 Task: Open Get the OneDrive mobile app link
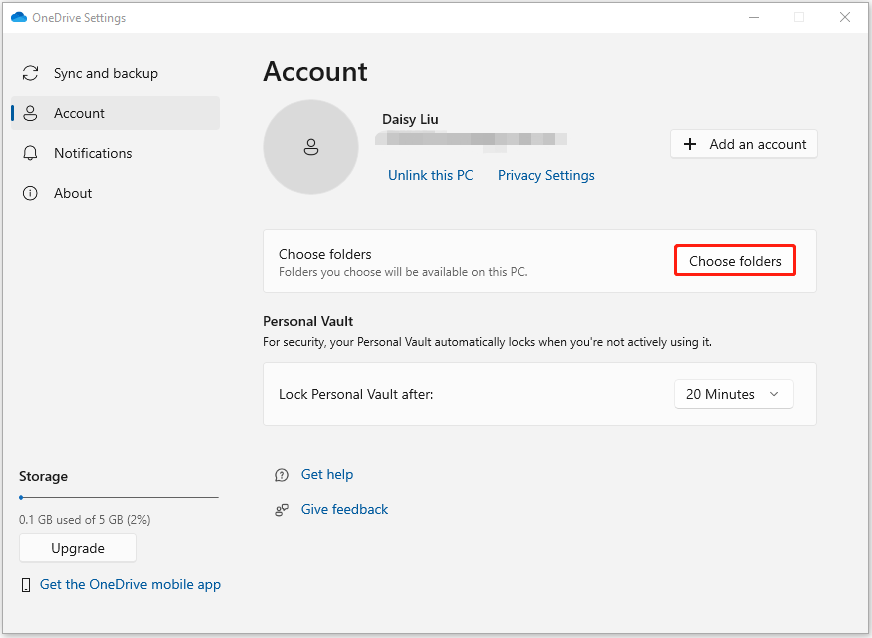coord(130,585)
